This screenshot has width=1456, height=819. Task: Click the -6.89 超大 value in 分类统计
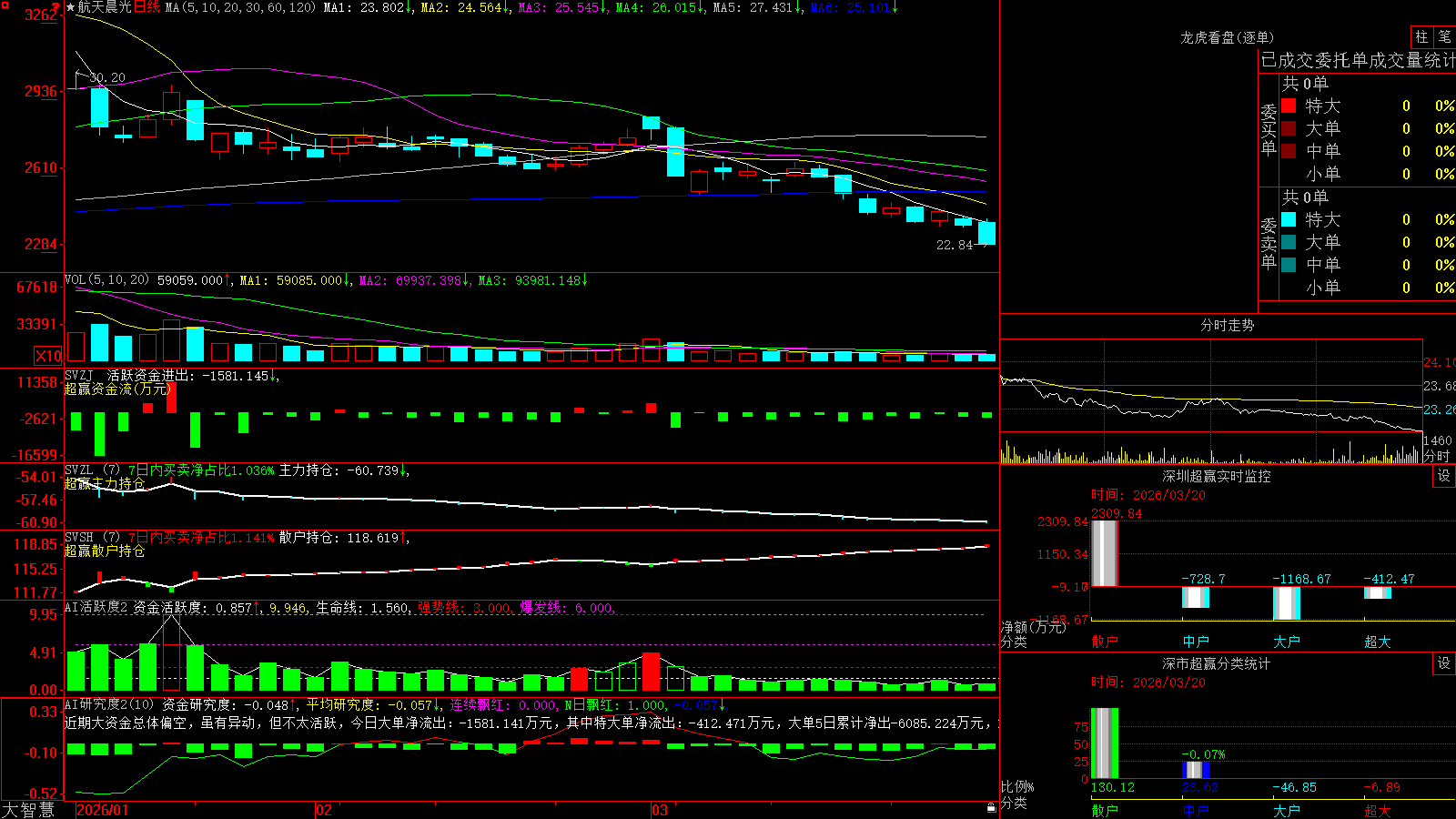click(1381, 787)
